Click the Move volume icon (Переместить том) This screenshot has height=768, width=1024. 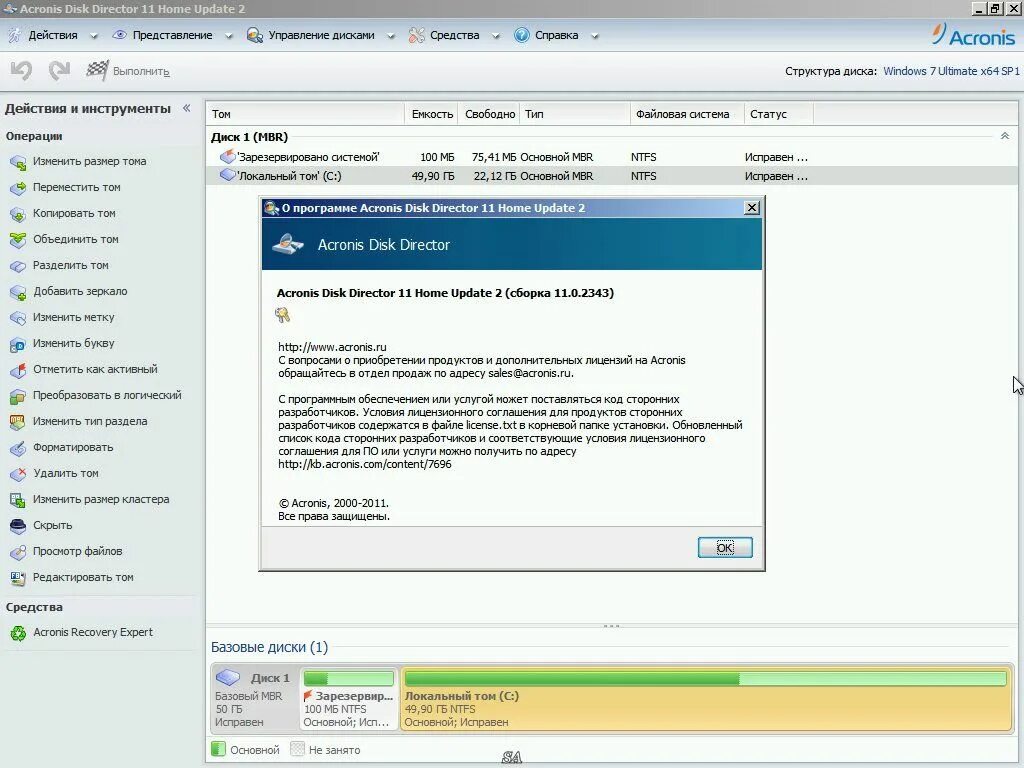pos(18,188)
